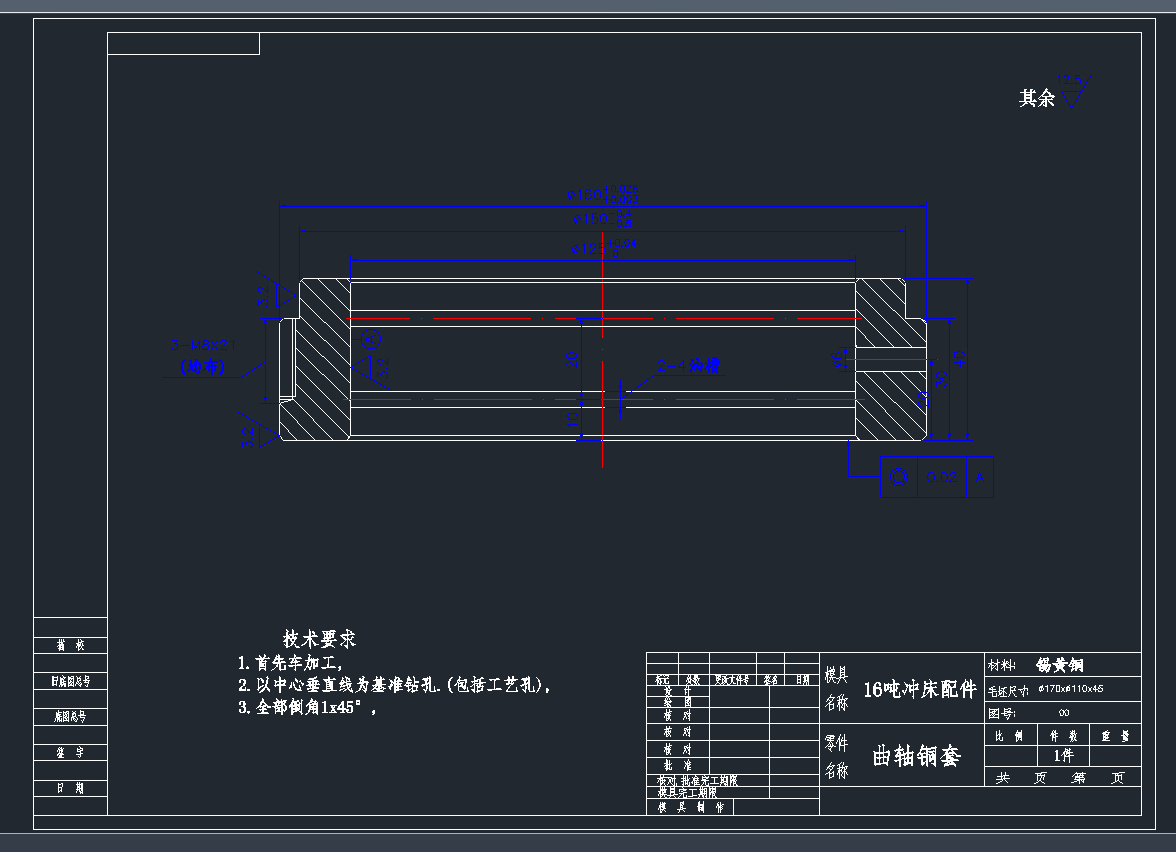Select the ø150 diameter dimension text
Screen dimensions: 1176x852
coord(602,218)
